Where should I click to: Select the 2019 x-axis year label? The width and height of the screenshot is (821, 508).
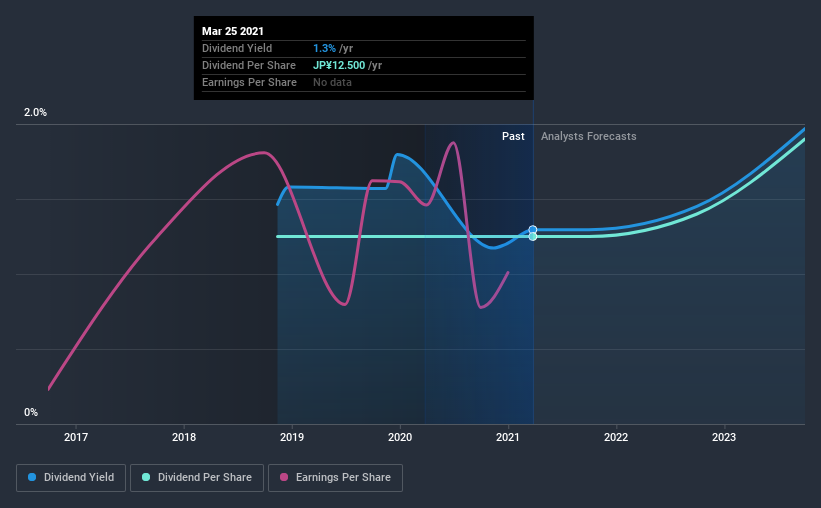[x=292, y=437]
